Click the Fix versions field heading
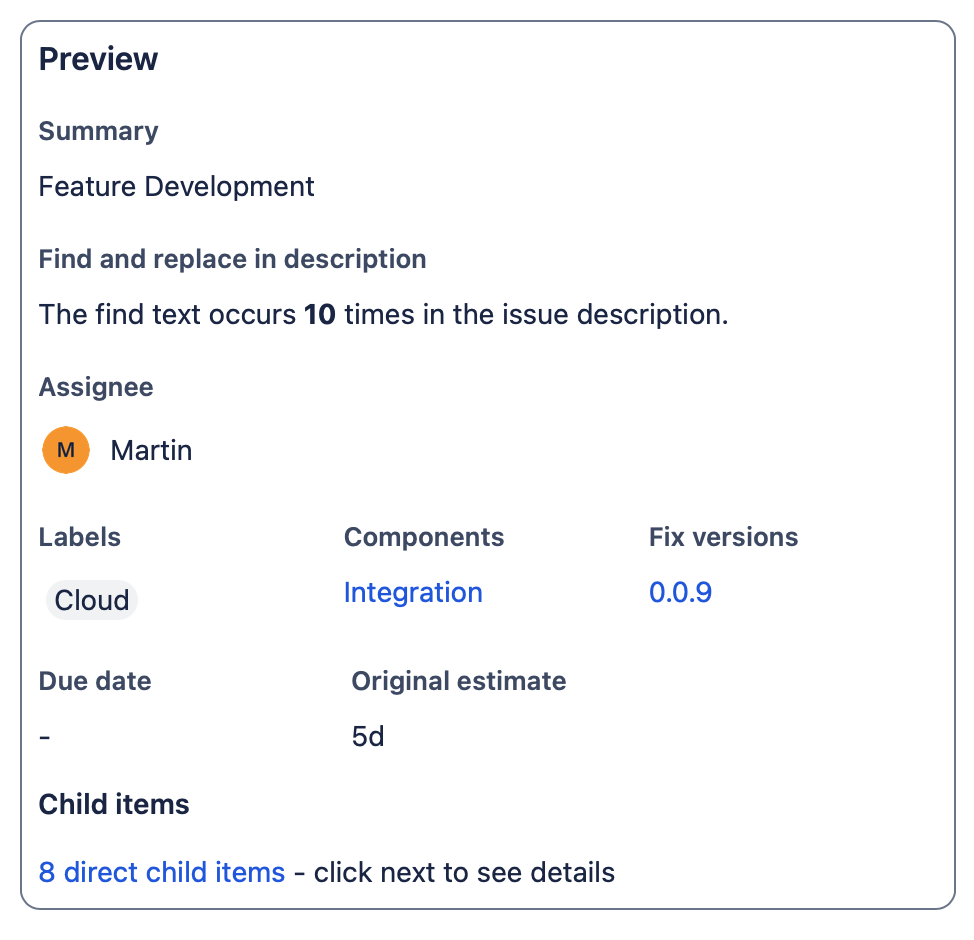The width and height of the screenshot is (974, 940). click(x=723, y=537)
